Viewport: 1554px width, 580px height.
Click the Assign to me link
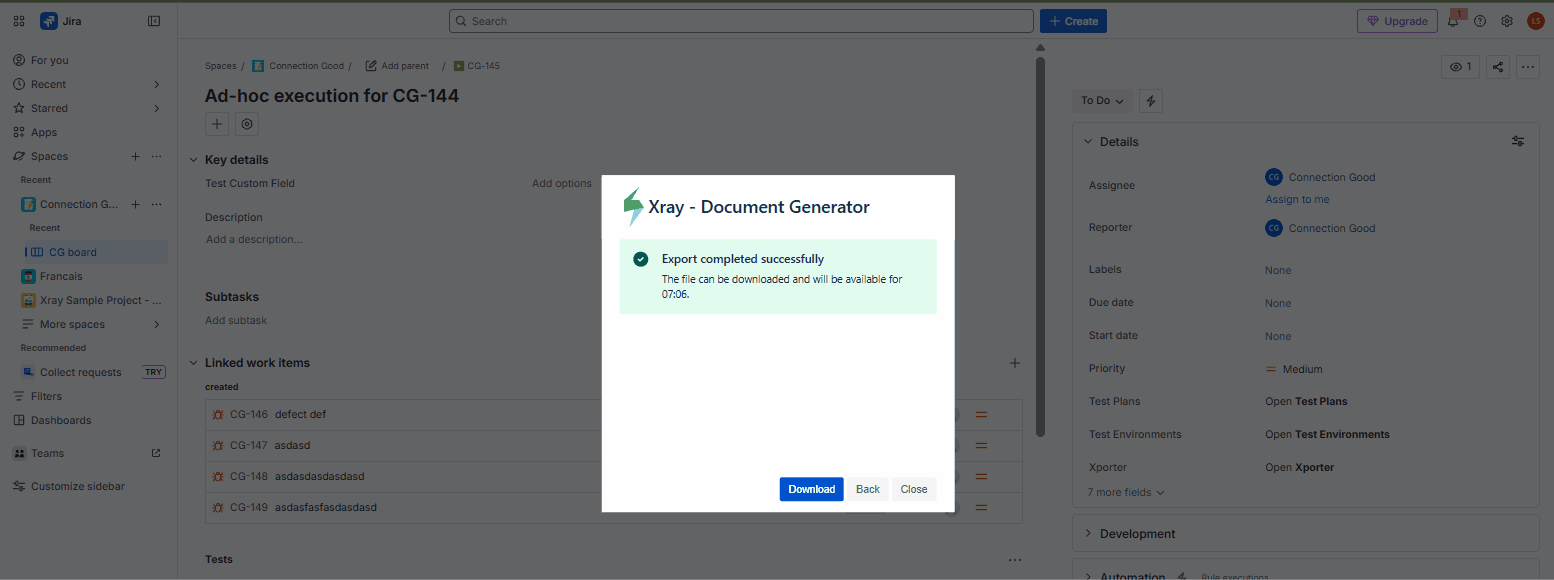(1297, 199)
